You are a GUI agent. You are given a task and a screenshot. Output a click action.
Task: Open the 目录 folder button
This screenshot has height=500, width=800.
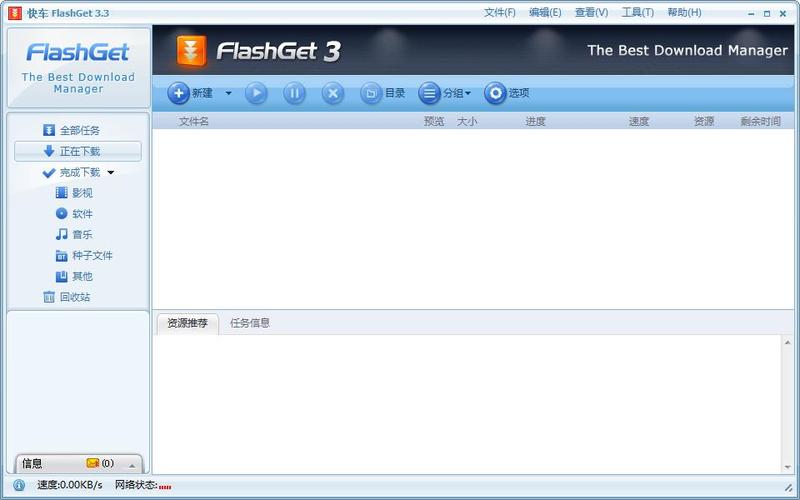click(383, 93)
